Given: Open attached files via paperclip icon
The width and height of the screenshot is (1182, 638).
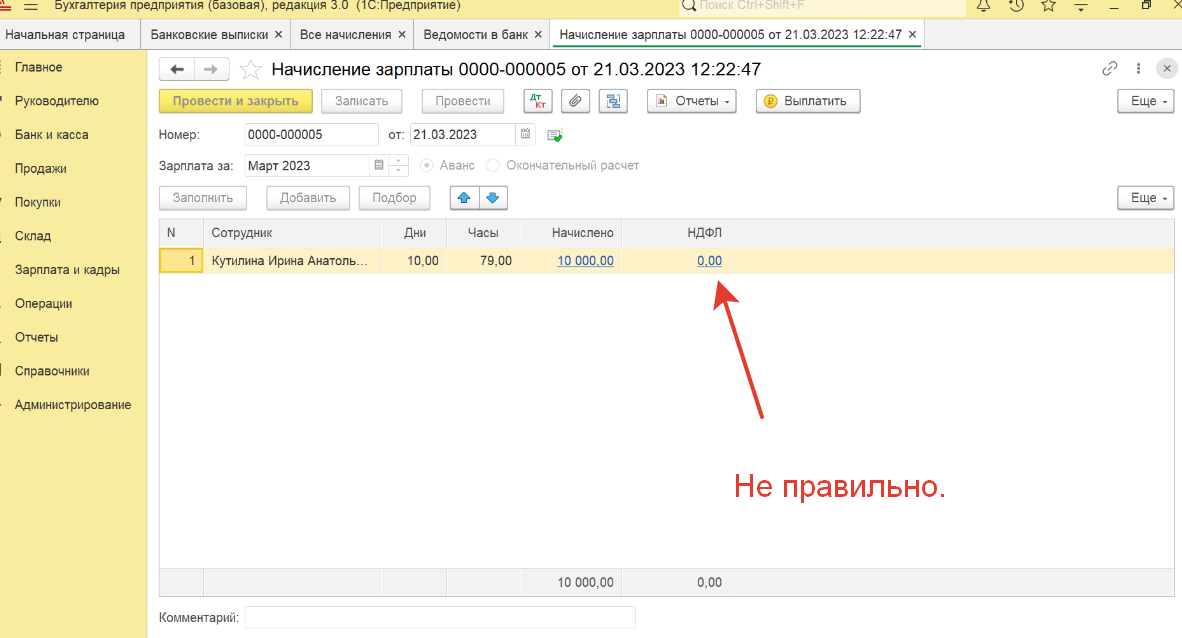Looking at the screenshot, I should pos(575,101).
